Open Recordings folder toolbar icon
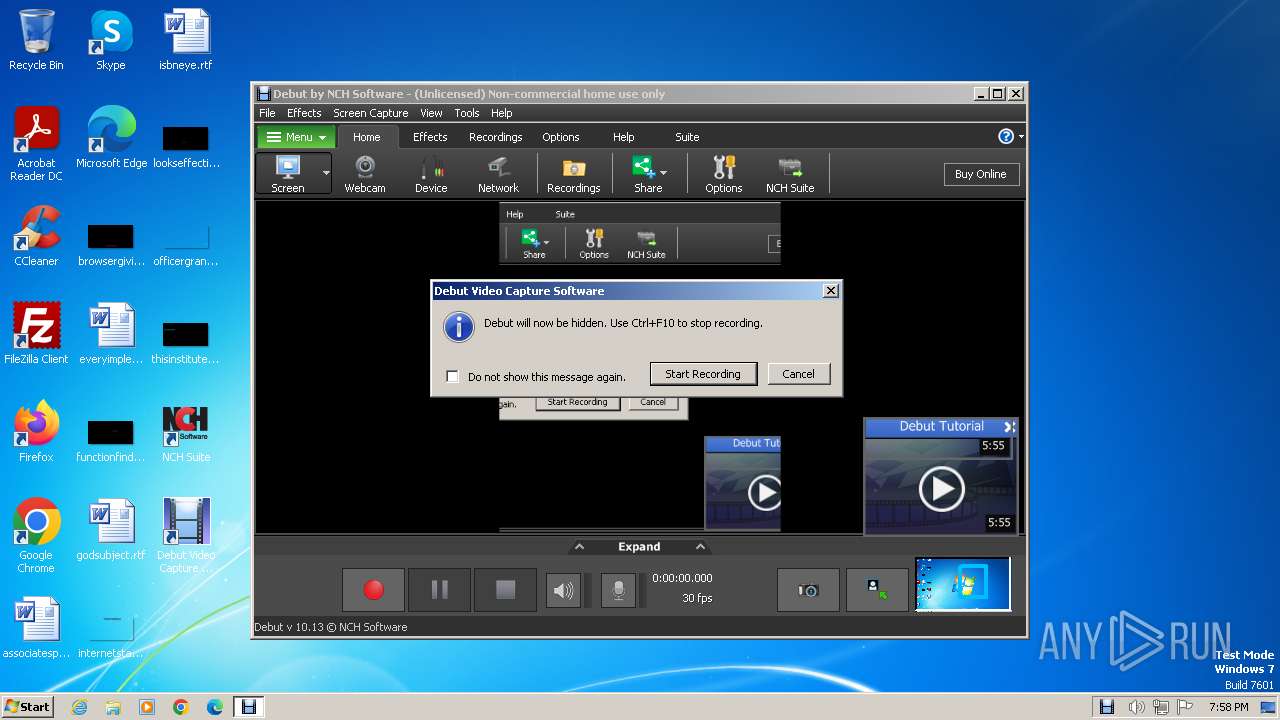This screenshot has height=720, width=1280. (x=573, y=174)
